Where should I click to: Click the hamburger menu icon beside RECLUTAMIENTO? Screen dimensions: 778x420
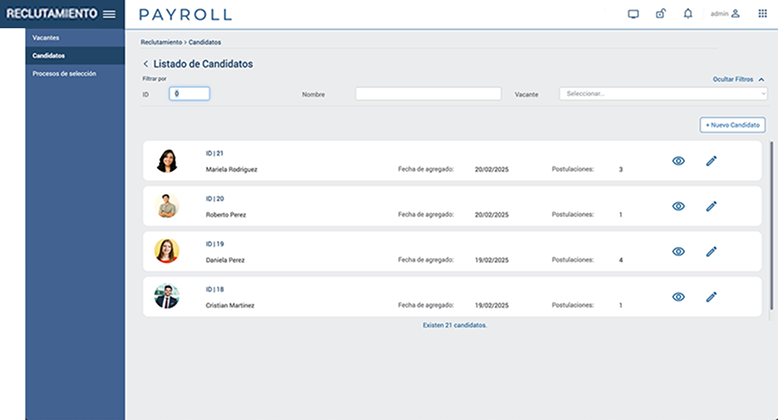pyautogui.click(x=109, y=14)
